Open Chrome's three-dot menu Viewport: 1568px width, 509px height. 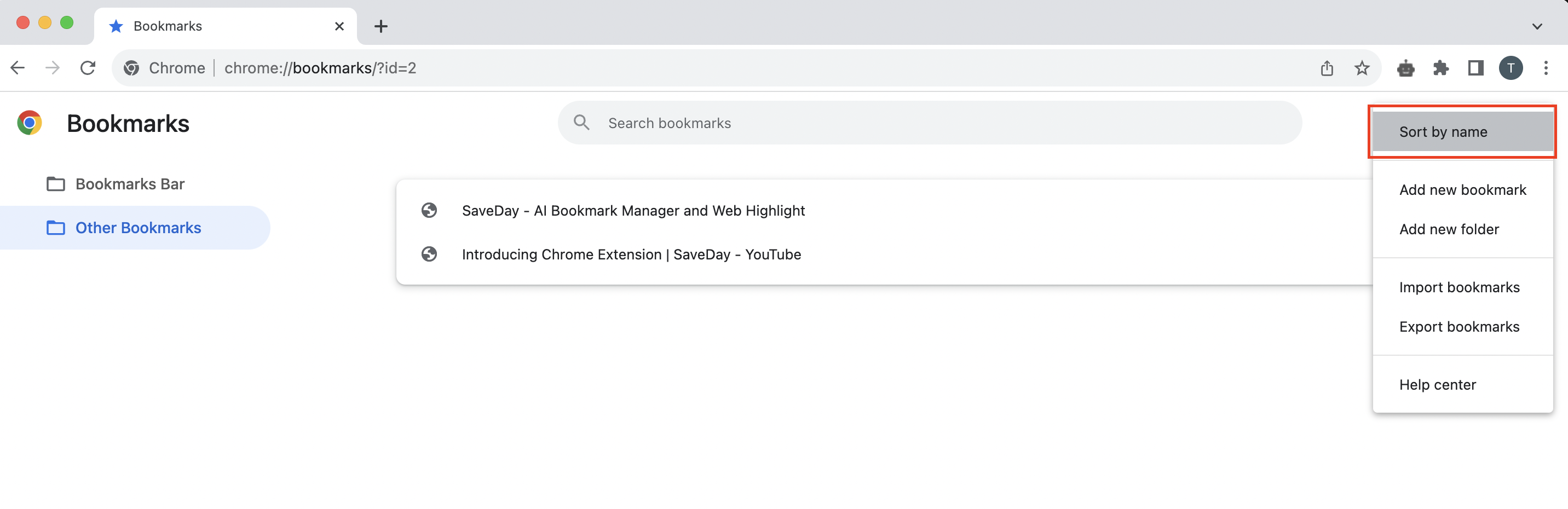(x=1547, y=67)
